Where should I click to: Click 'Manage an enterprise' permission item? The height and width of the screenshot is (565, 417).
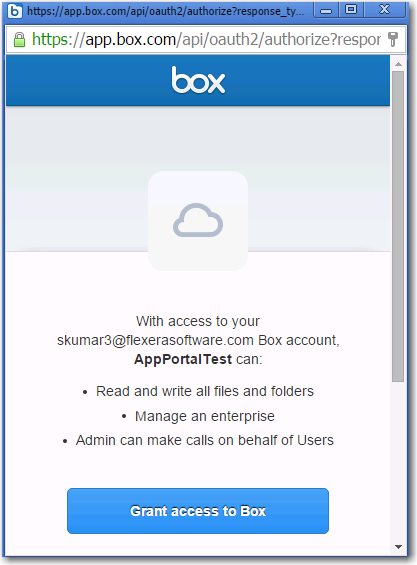tap(205, 416)
